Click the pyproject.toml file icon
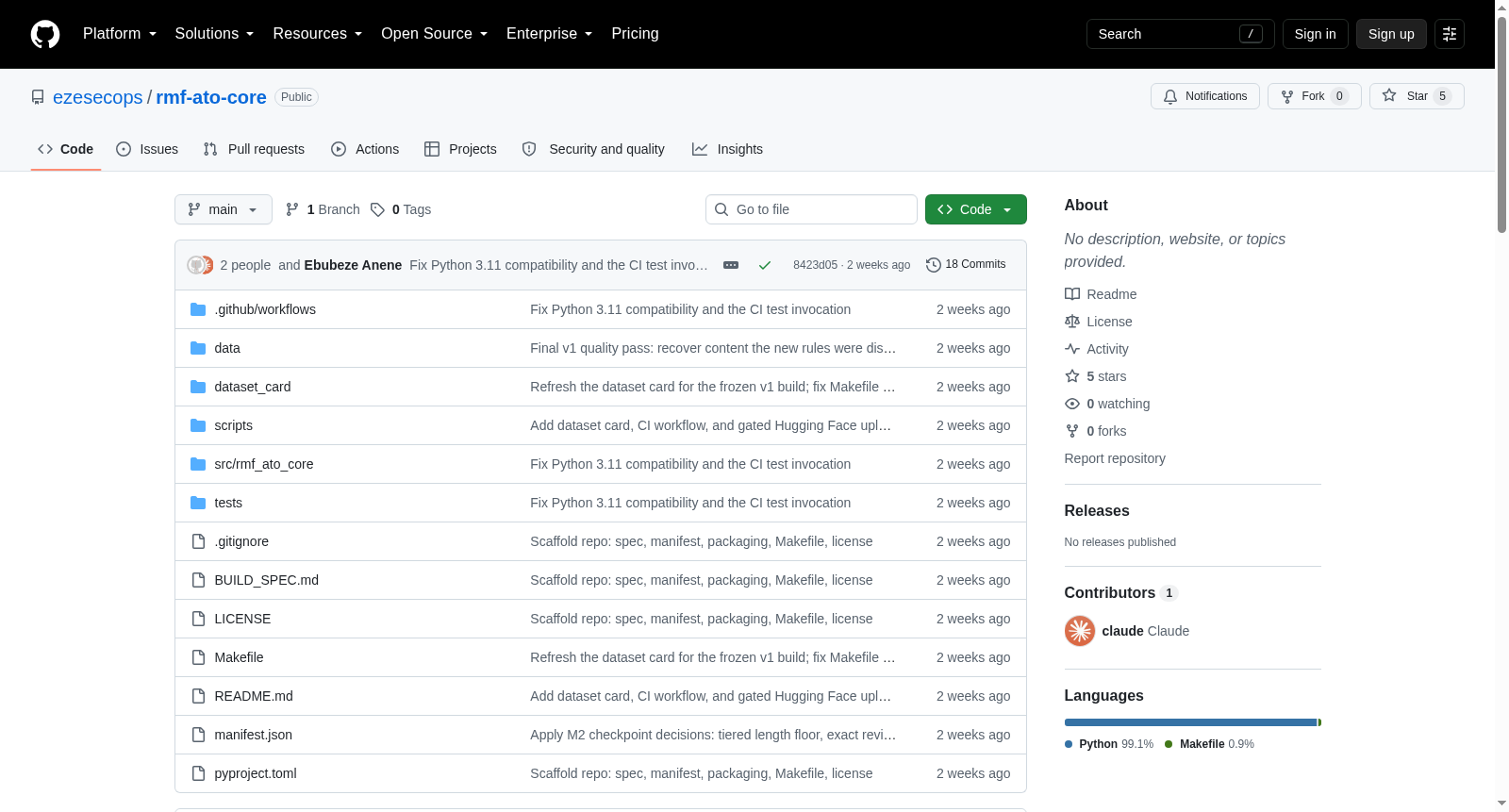The width and height of the screenshot is (1509, 812). pos(198,773)
